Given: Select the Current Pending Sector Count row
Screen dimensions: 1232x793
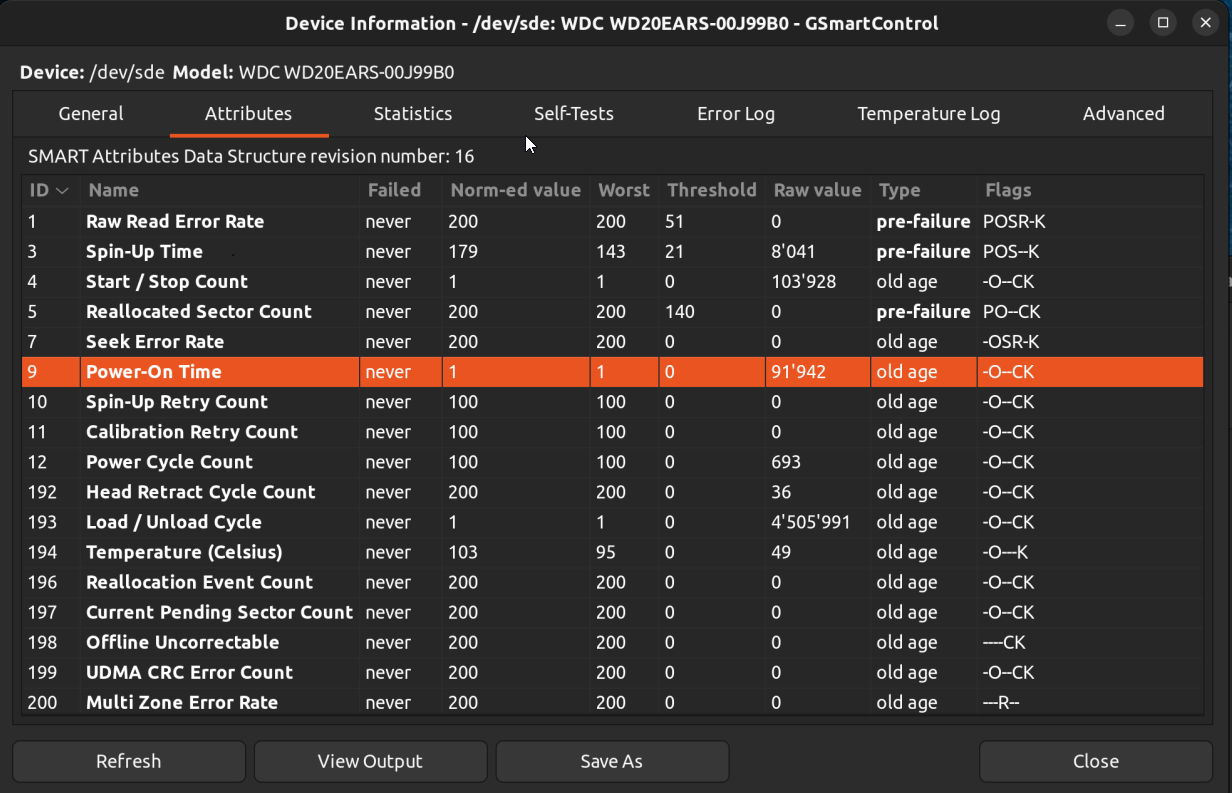Looking at the screenshot, I should pyautogui.click(x=613, y=612).
